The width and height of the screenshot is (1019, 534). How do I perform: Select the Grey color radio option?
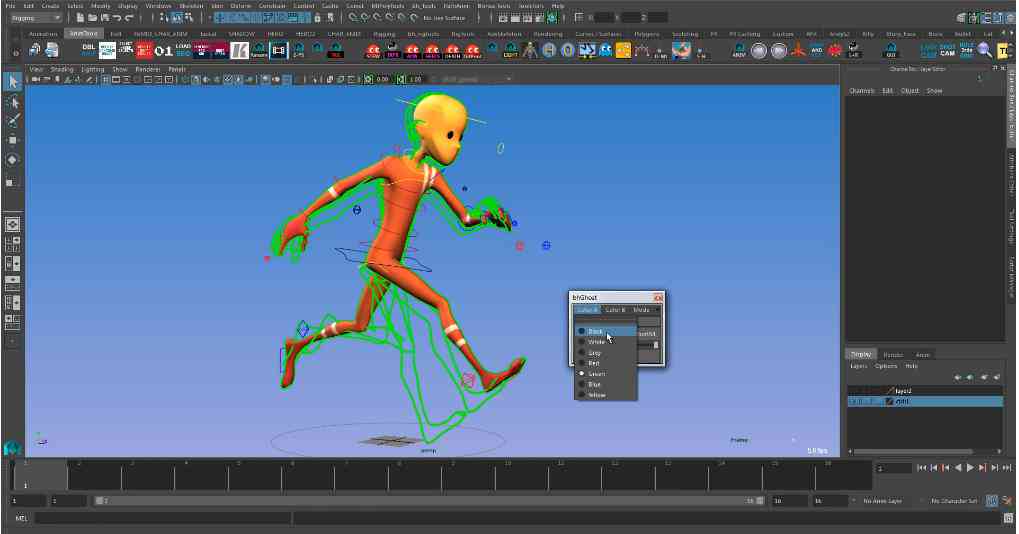click(582, 353)
